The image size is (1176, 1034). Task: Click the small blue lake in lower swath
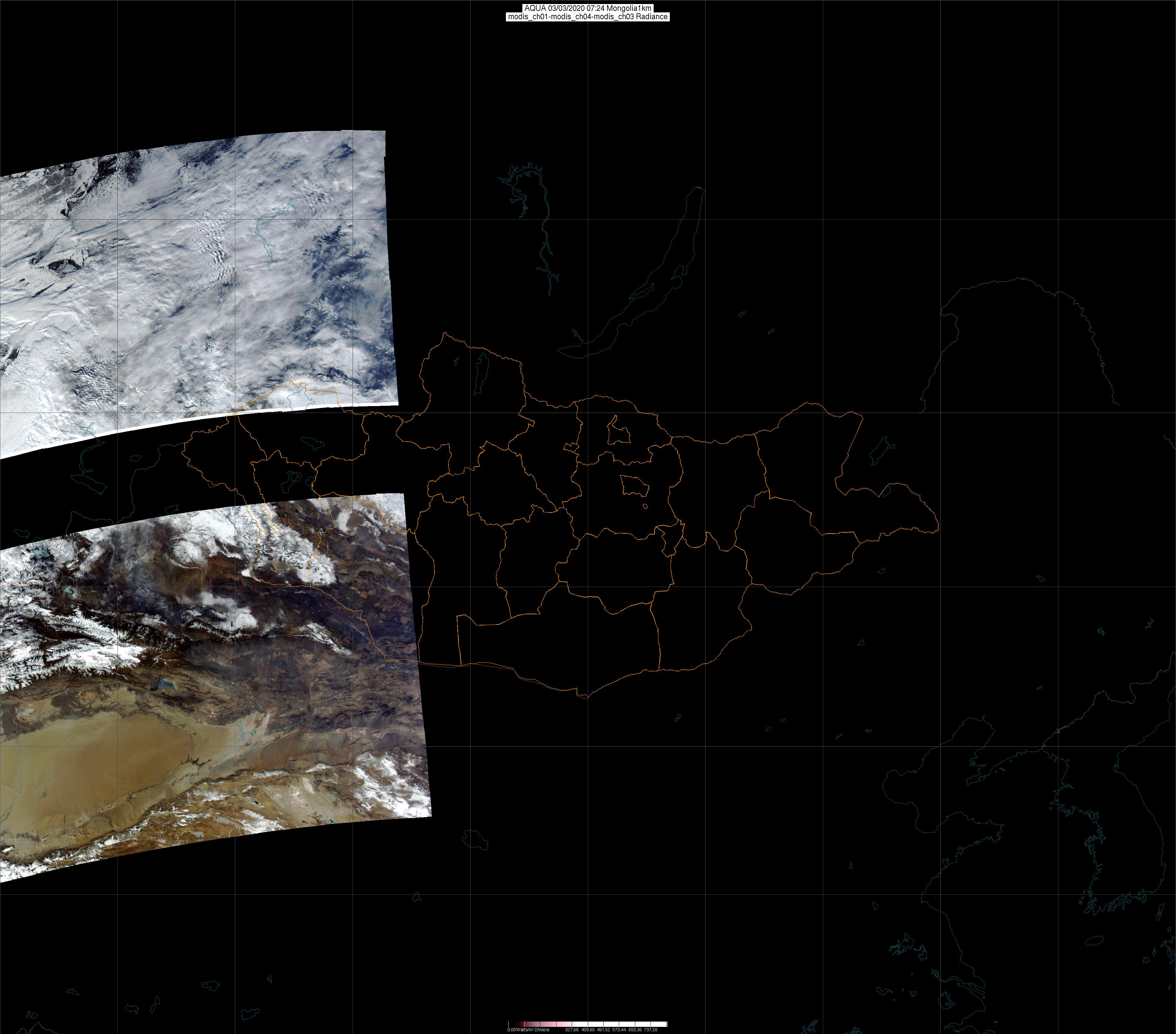(166, 684)
